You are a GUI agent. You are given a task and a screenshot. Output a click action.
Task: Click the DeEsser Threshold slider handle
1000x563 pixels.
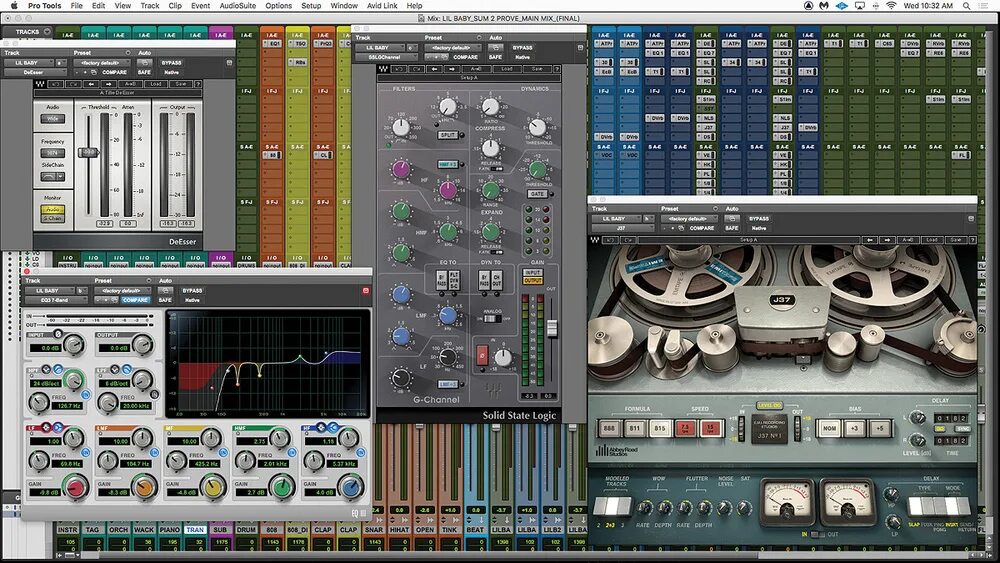coord(88,152)
